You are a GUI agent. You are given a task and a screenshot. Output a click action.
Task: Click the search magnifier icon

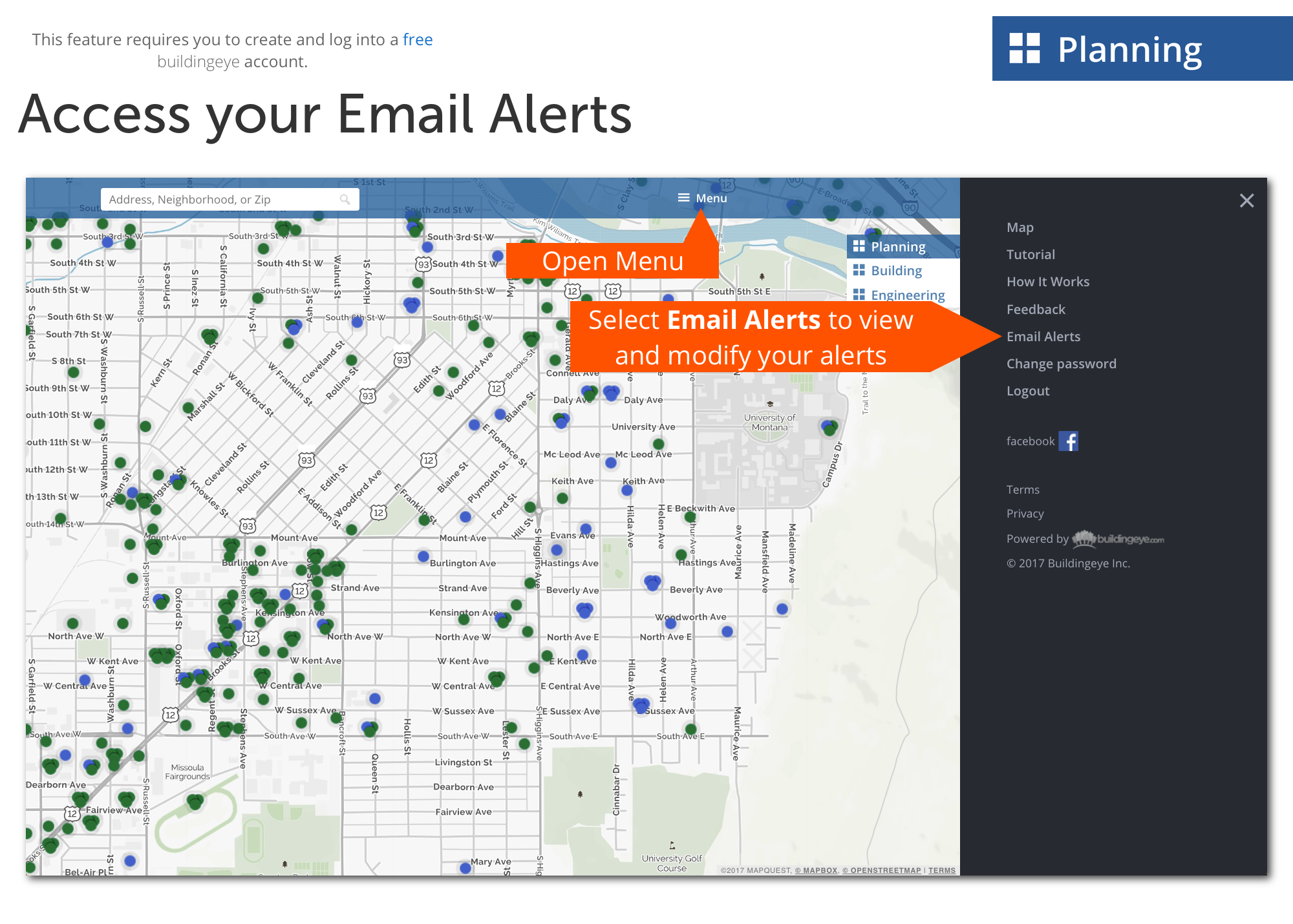tap(345, 200)
